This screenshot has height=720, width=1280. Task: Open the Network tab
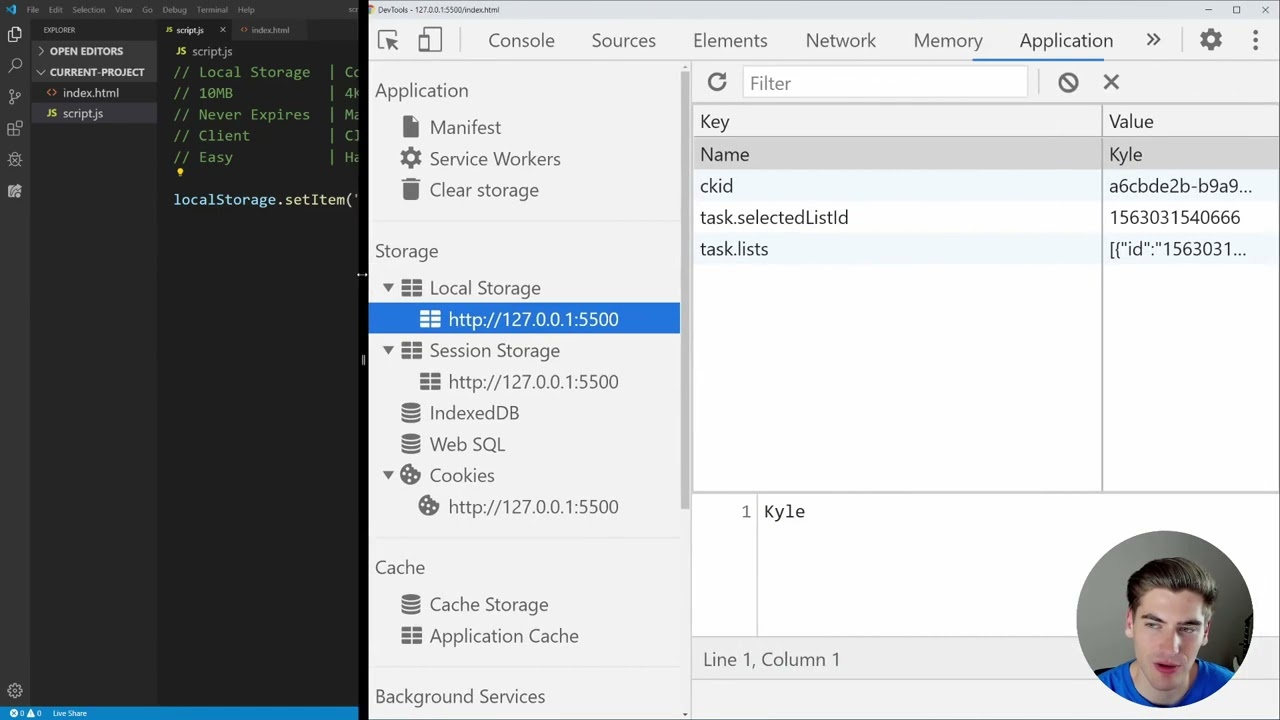point(840,40)
